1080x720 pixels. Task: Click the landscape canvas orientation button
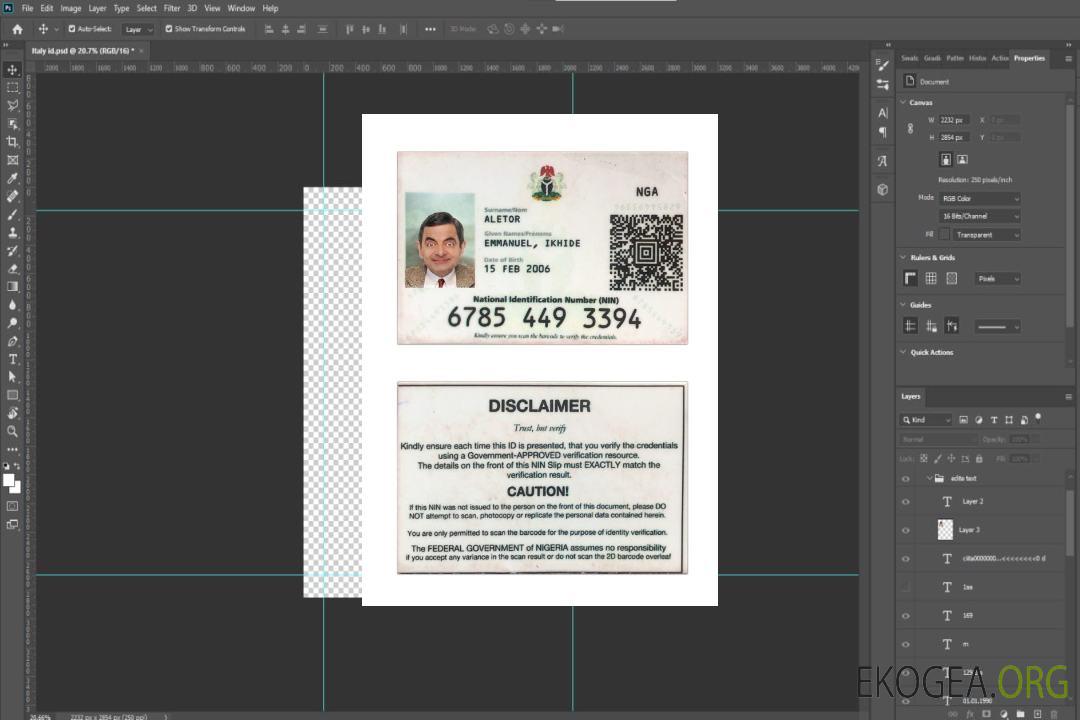(x=962, y=159)
